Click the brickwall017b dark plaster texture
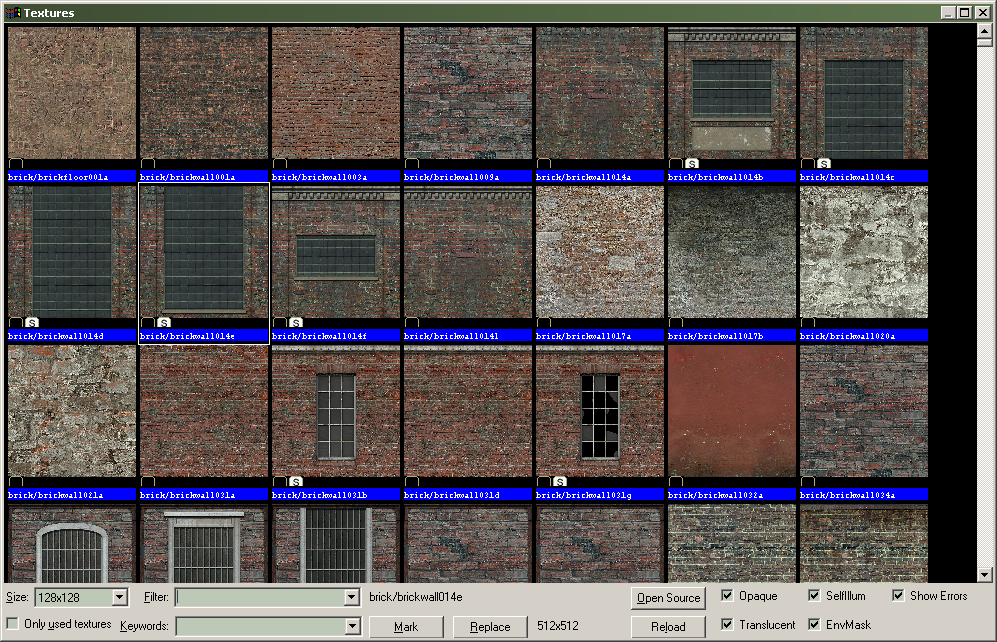 click(731, 252)
